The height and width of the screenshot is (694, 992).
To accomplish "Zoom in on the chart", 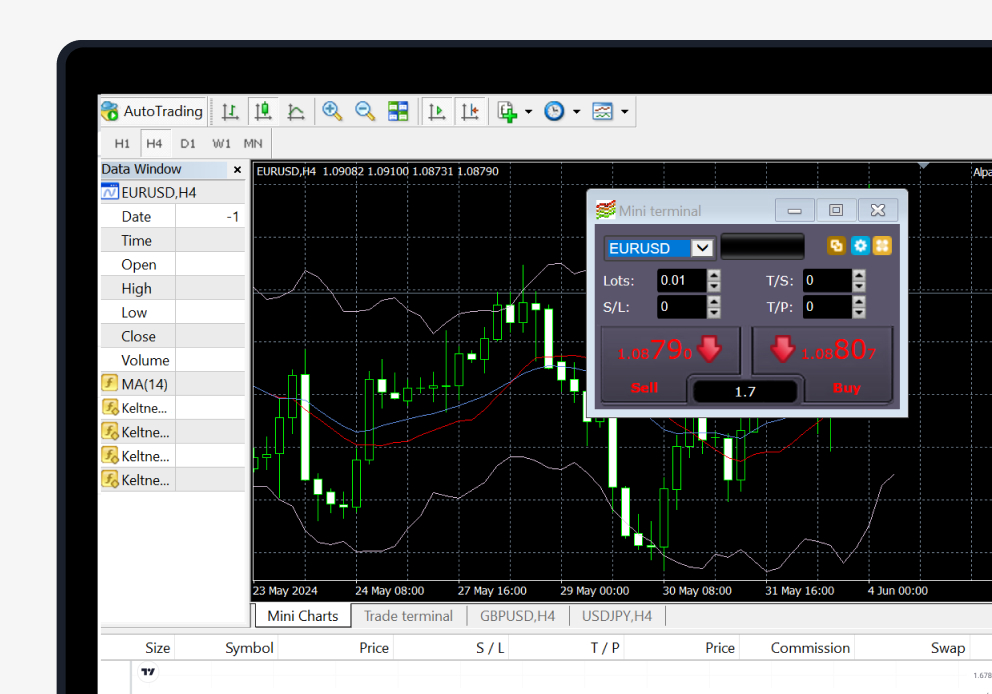I will (332, 111).
